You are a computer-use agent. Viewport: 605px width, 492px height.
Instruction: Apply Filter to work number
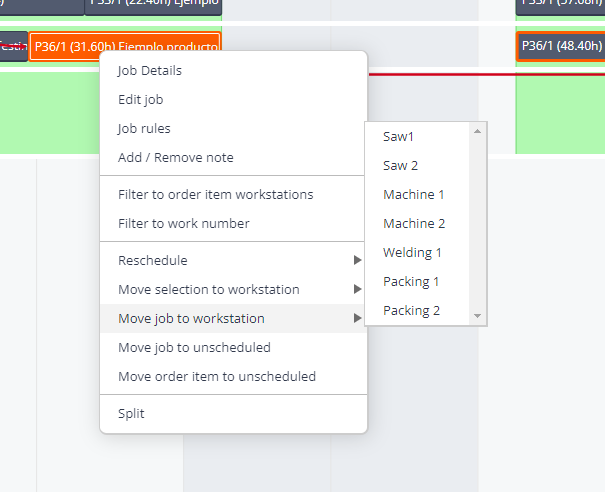pos(184,224)
